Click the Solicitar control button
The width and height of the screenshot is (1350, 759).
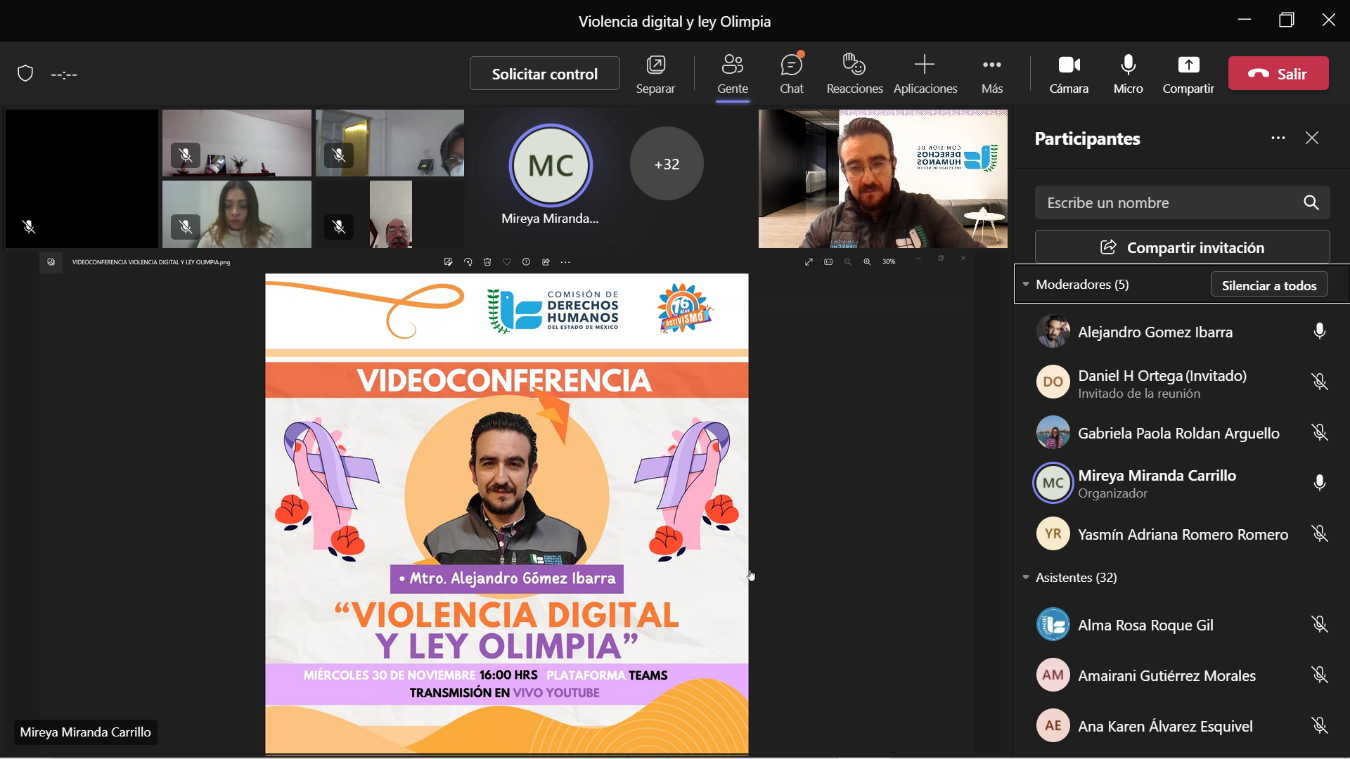(544, 73)
